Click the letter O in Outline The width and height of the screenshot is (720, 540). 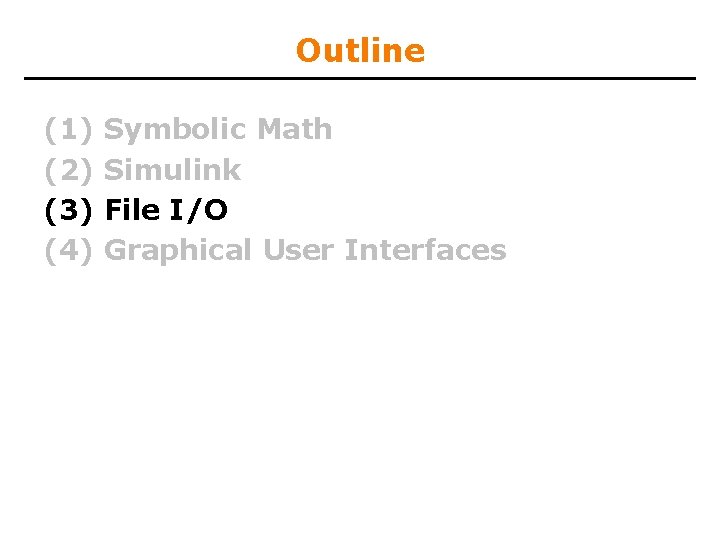[307, 50]
